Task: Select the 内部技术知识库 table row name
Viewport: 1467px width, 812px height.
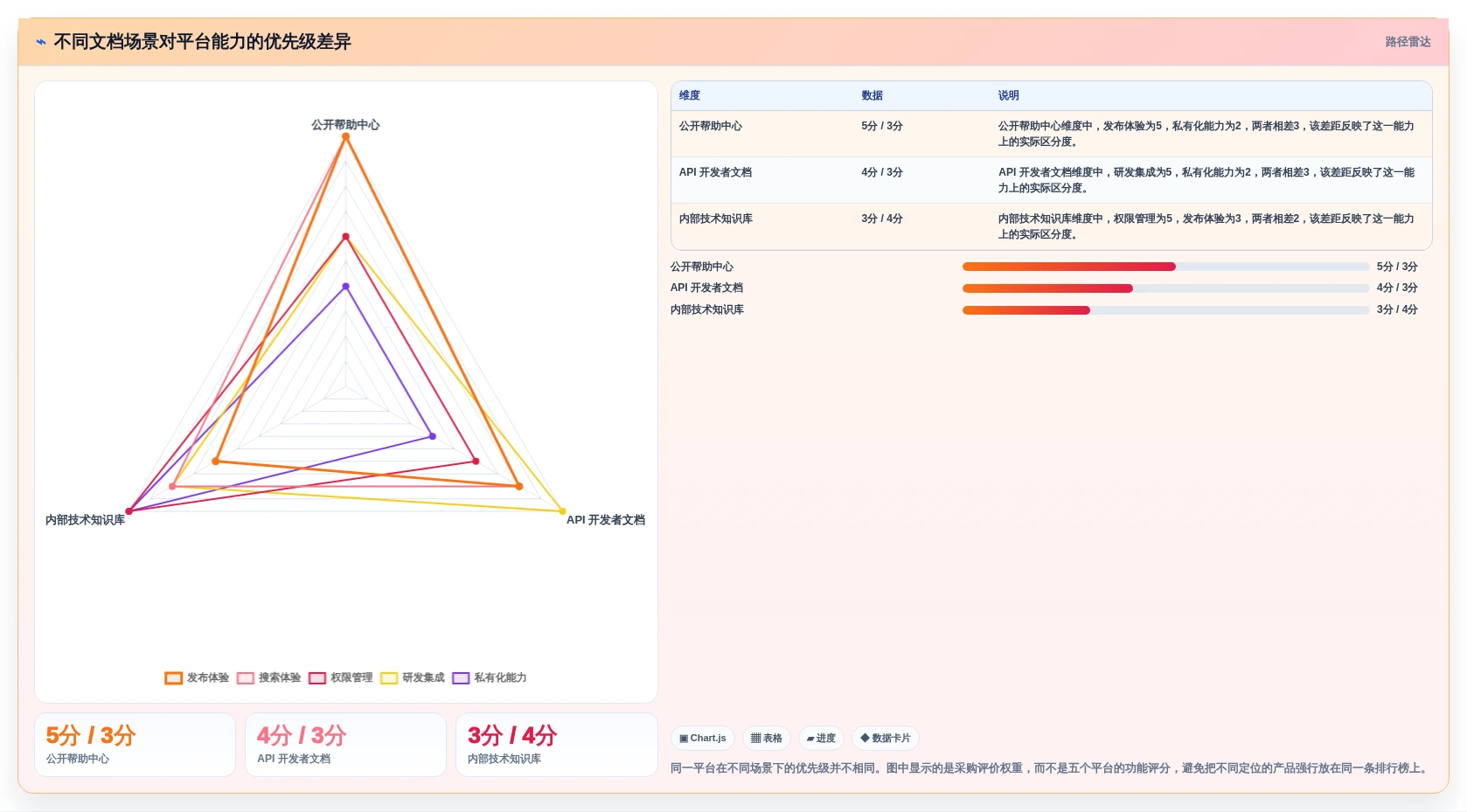Action: point(716,219)
